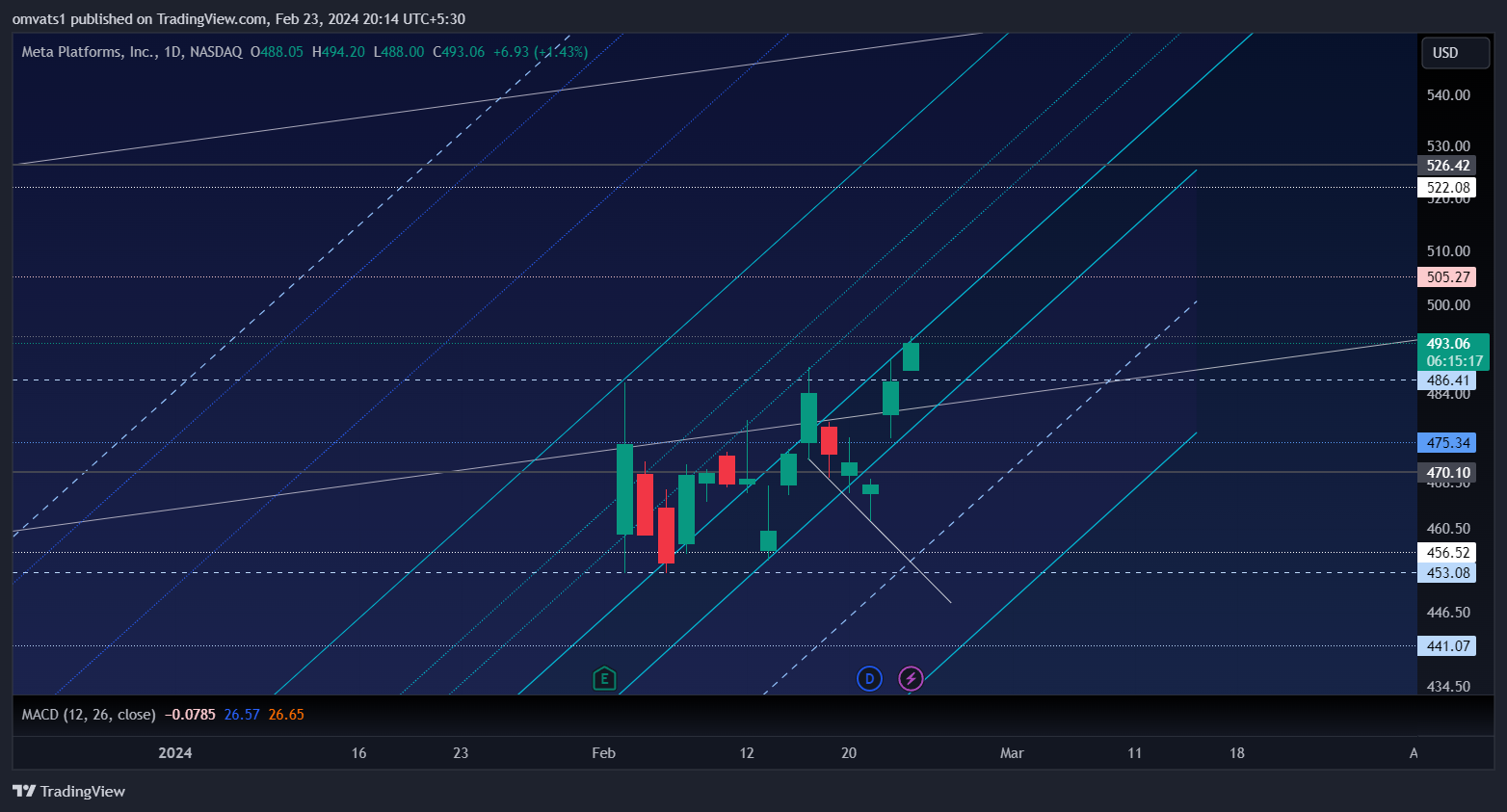The width and height of the screenshot is (1507, 812).
Task: Click the 505.27 price label
Action: [x=1446, y=277]
